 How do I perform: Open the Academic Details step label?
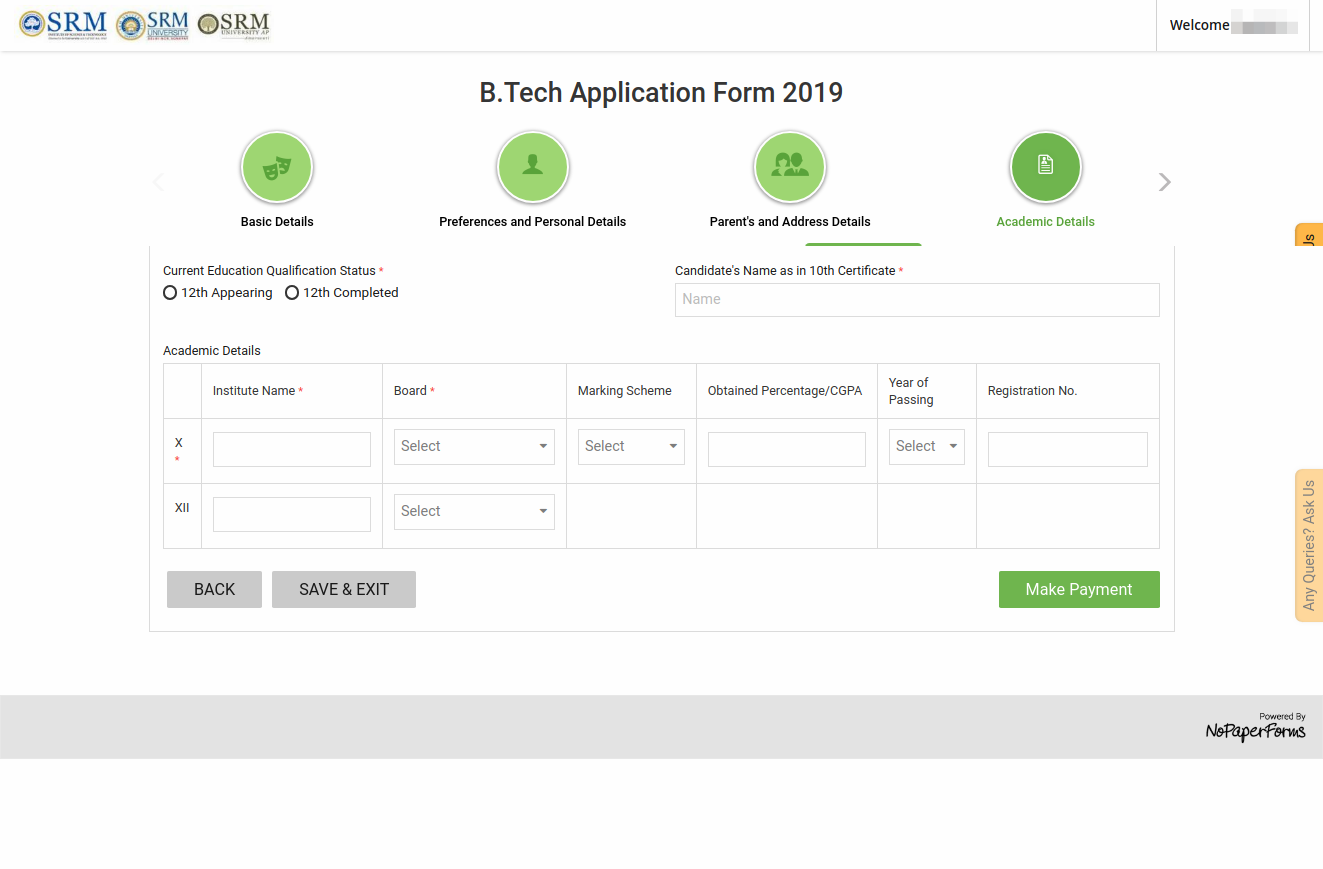1045,221
